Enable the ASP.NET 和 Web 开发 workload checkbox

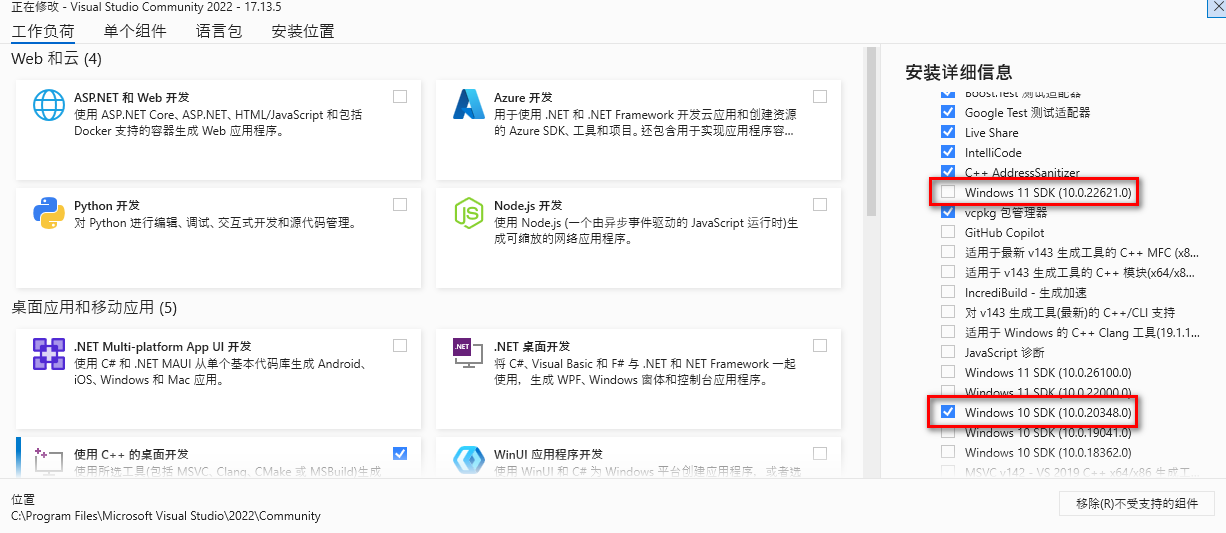pos(400,97)
